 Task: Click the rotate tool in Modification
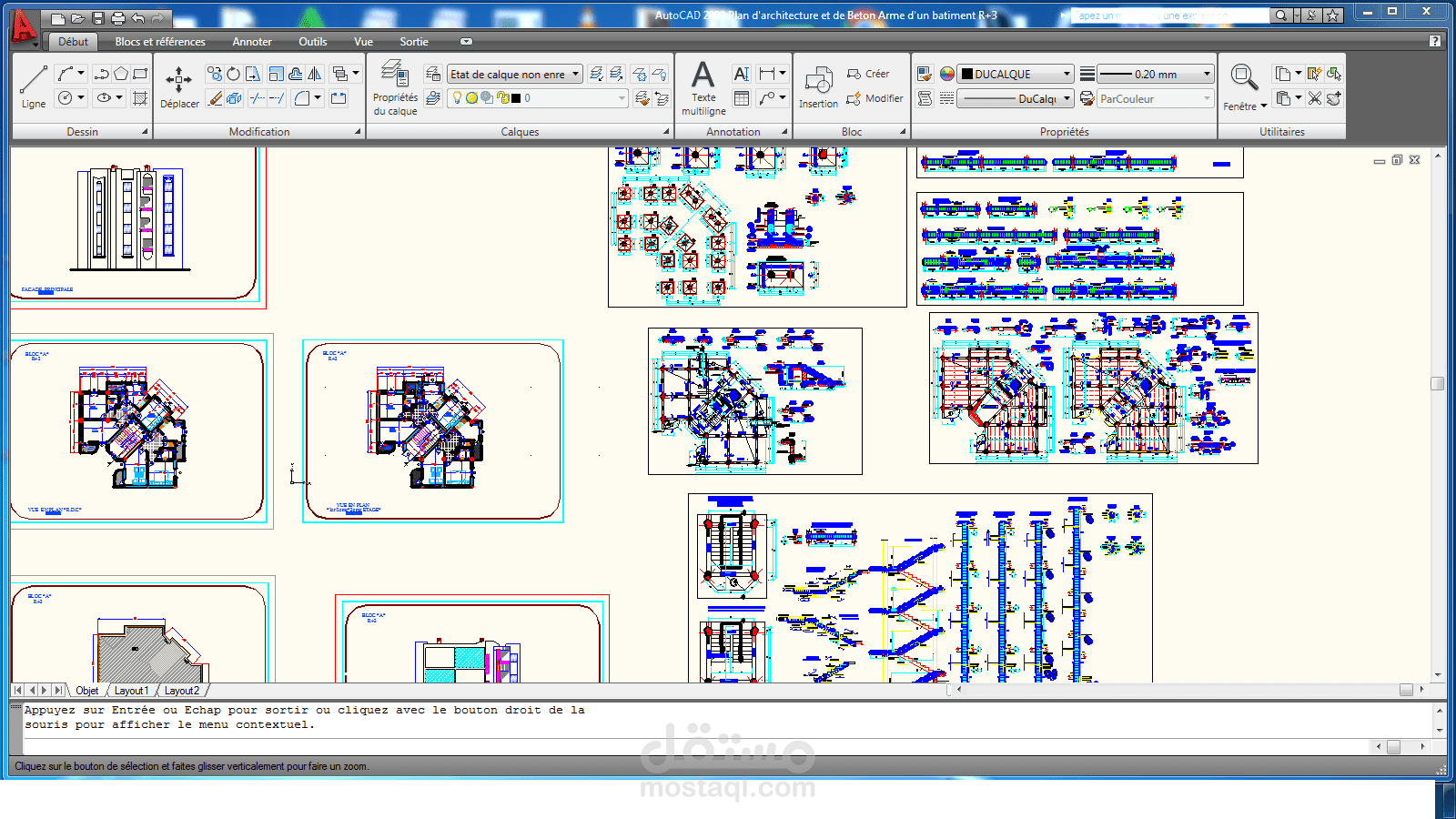coord(234,74)
